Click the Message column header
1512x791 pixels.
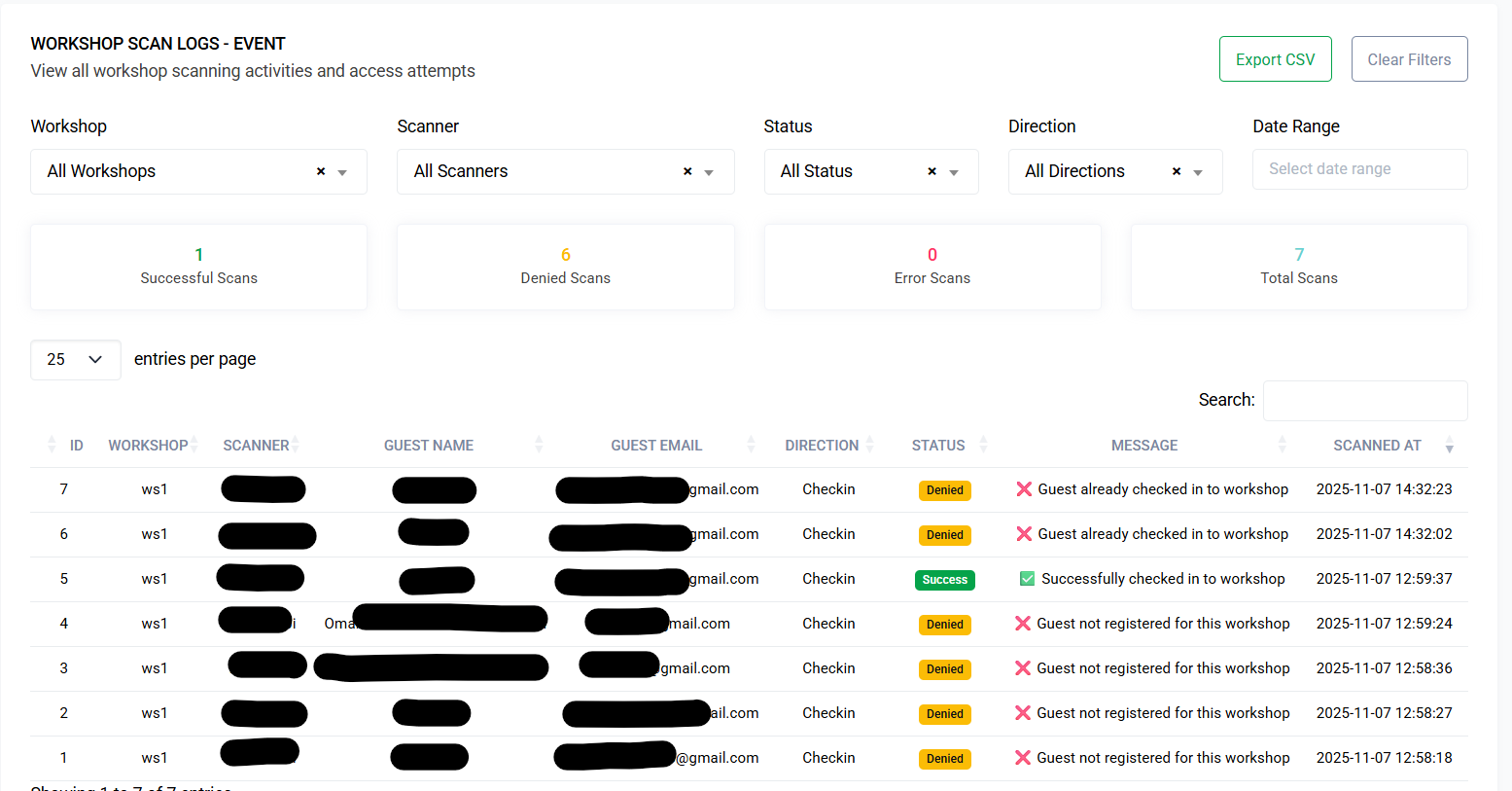click(x=1143, y=446)
